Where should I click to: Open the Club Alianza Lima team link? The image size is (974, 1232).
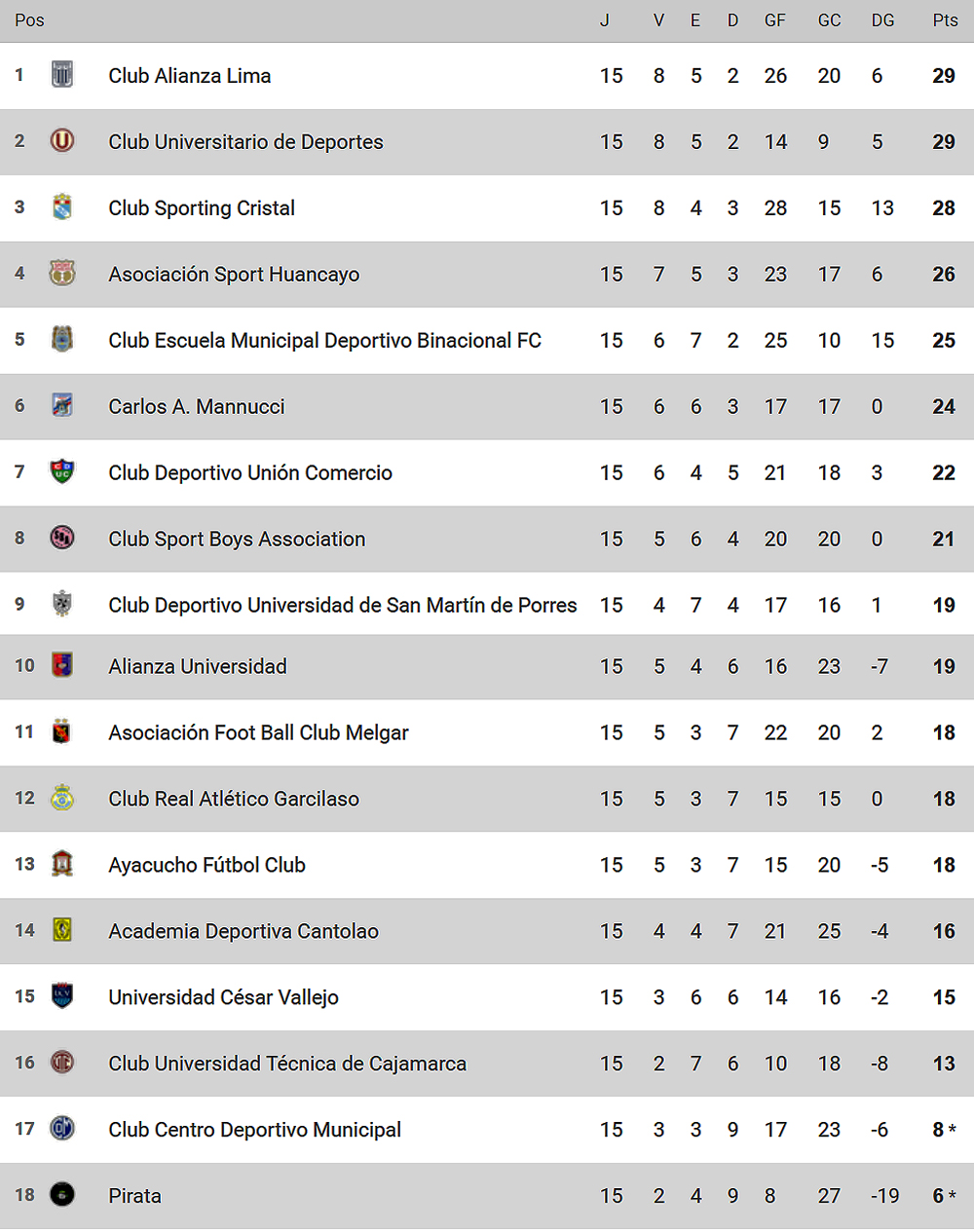click(x=190, y=76)
